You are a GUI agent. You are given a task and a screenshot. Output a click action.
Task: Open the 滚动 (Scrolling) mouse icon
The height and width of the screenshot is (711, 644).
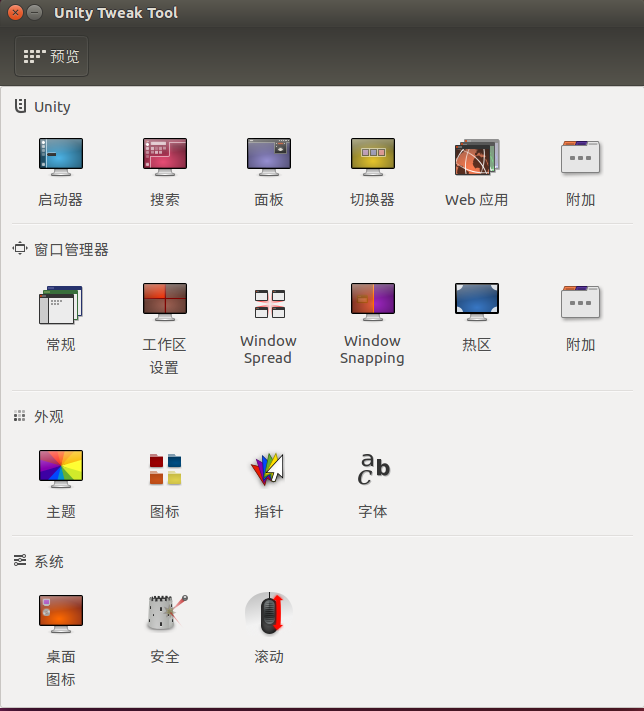pyautogui.click(x=269, y=614)
